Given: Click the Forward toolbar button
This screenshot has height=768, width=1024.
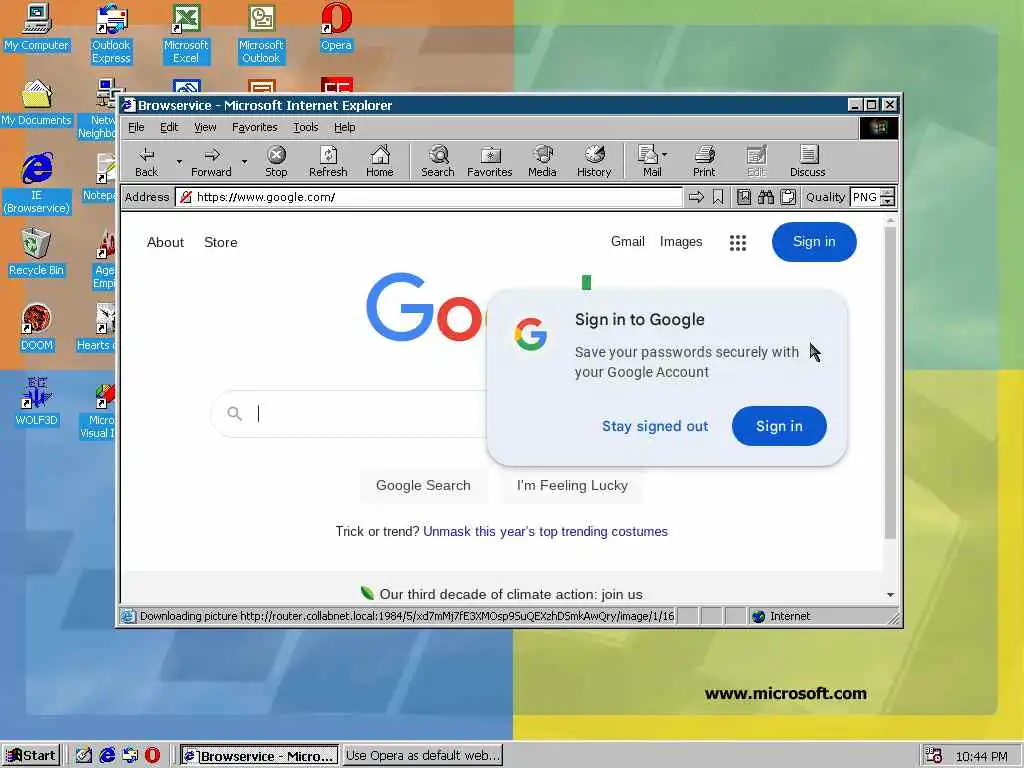Looking at the screenshot, I should tap(211, 161).
